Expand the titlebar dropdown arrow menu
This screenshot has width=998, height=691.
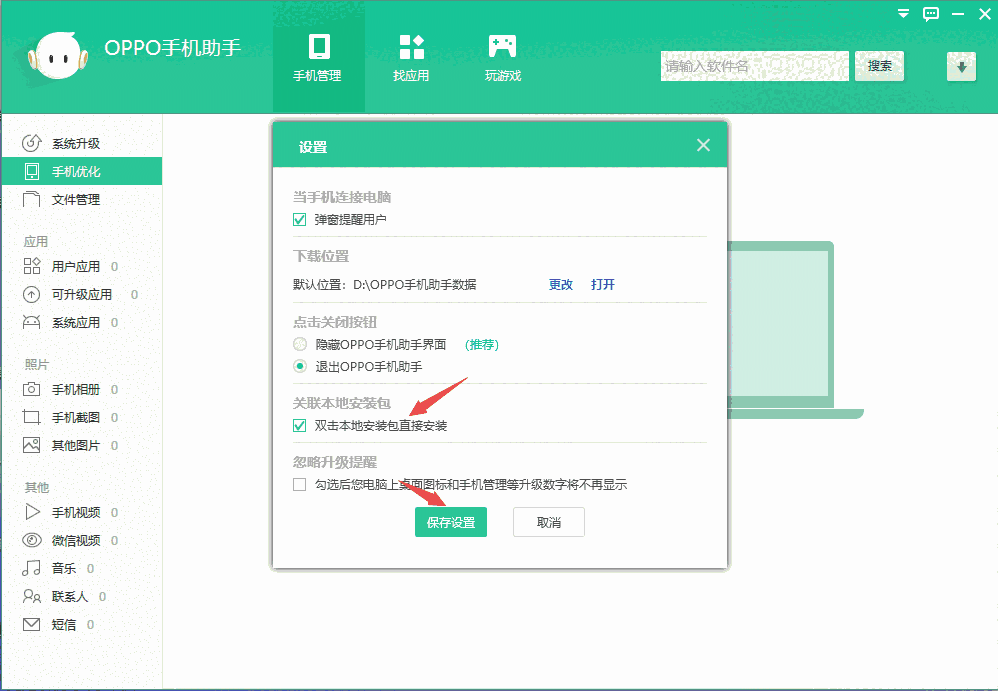coord(902,14)
